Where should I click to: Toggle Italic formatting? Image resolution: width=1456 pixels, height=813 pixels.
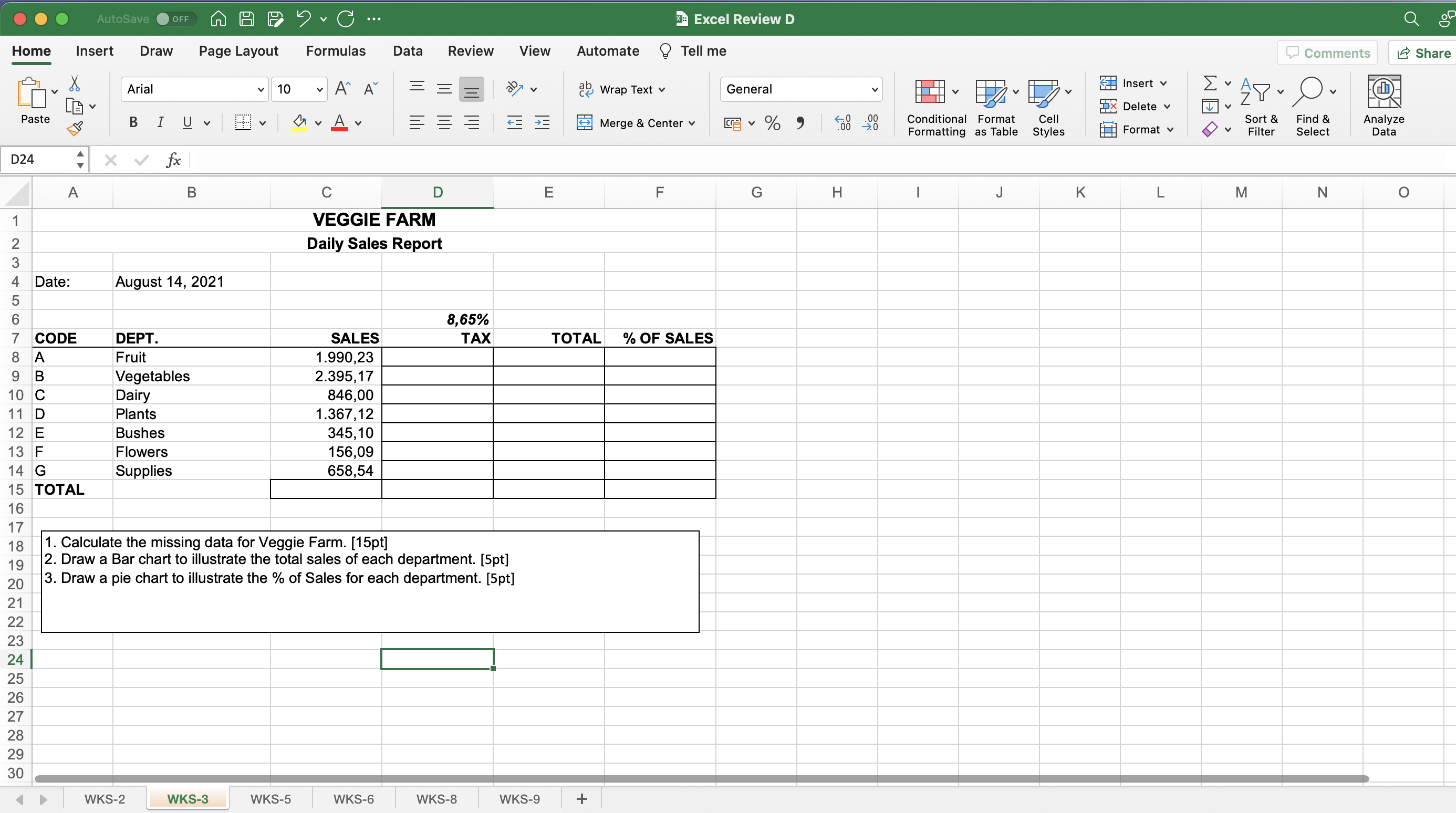(161, 122)
